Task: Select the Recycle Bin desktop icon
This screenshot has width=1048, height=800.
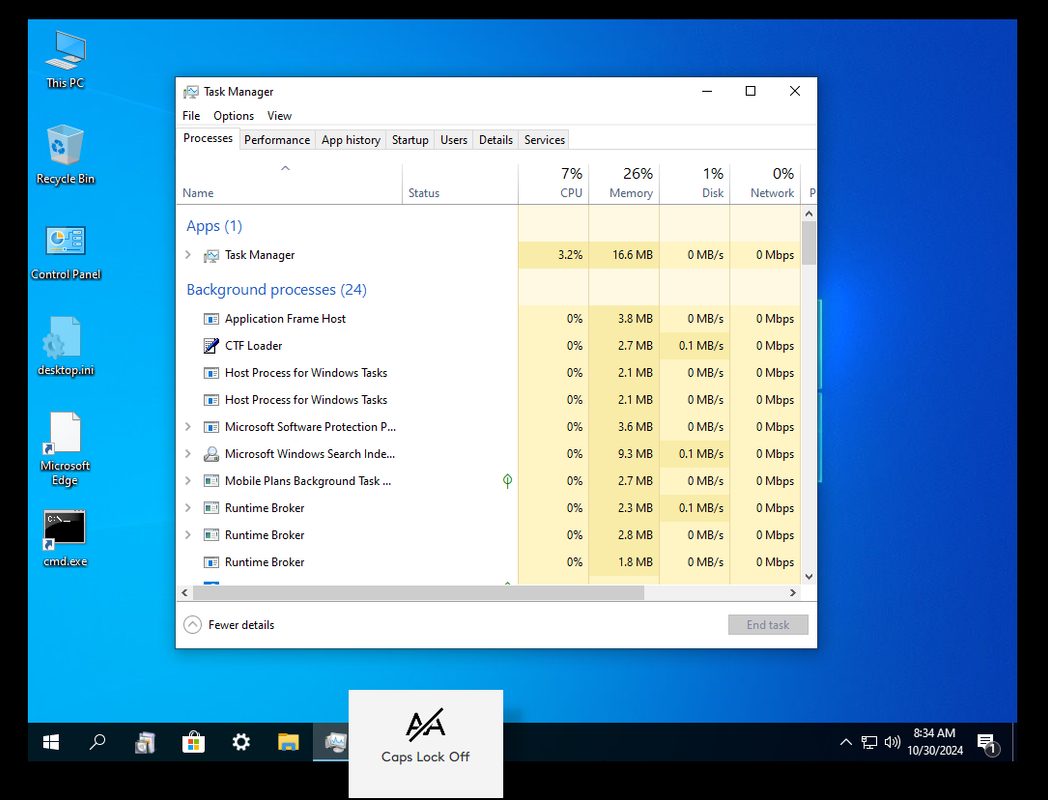Action: pos(66,155)
